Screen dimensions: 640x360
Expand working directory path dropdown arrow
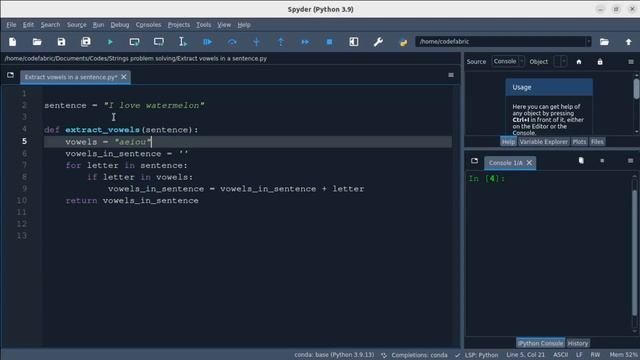(x=588, y=42)
